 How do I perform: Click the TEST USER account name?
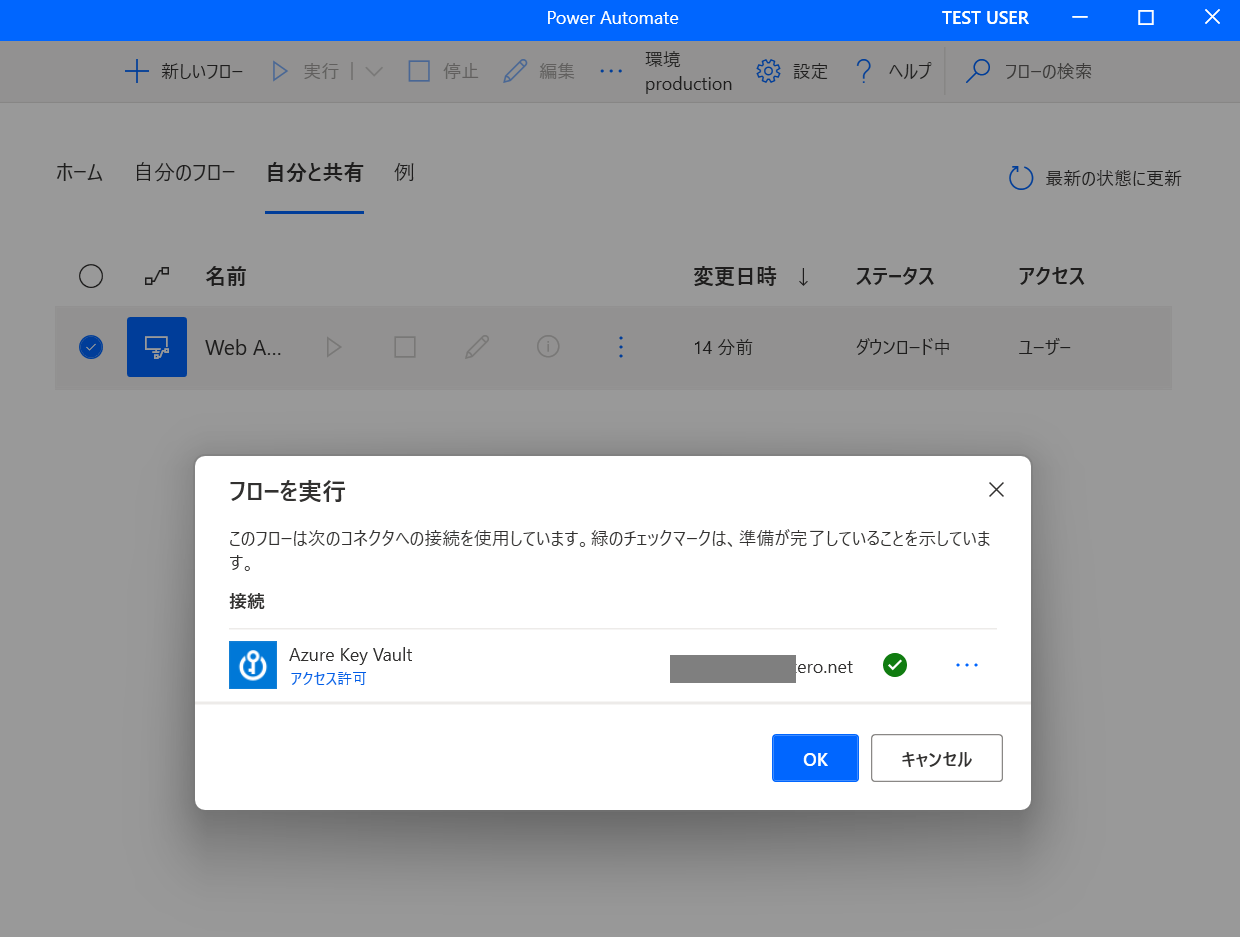985,18
